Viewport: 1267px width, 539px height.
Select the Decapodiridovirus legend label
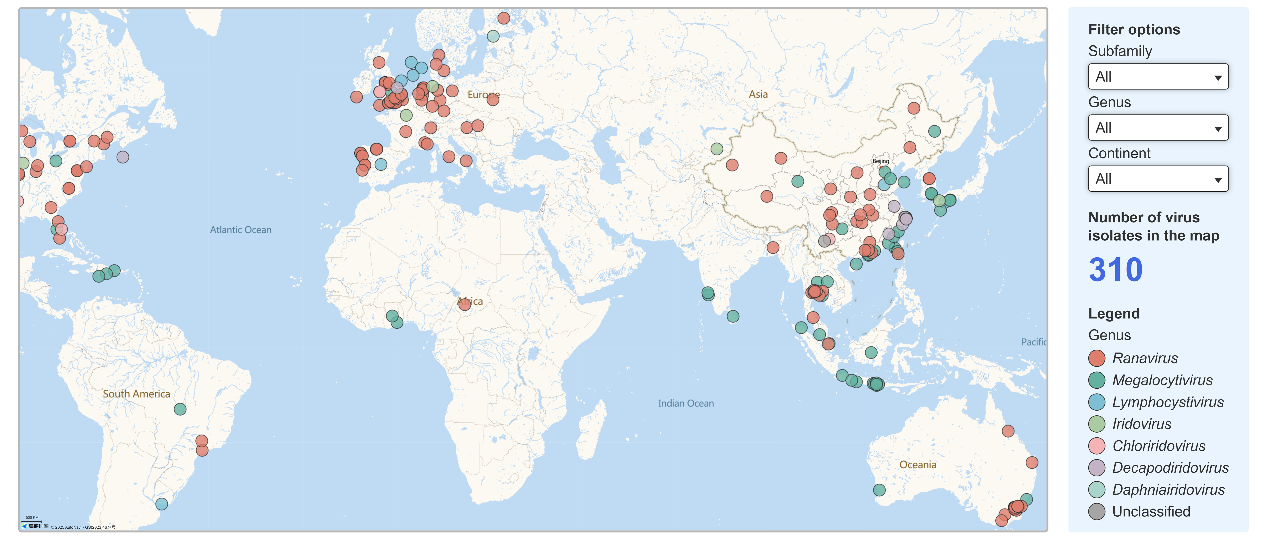(x=1170, y=468)
